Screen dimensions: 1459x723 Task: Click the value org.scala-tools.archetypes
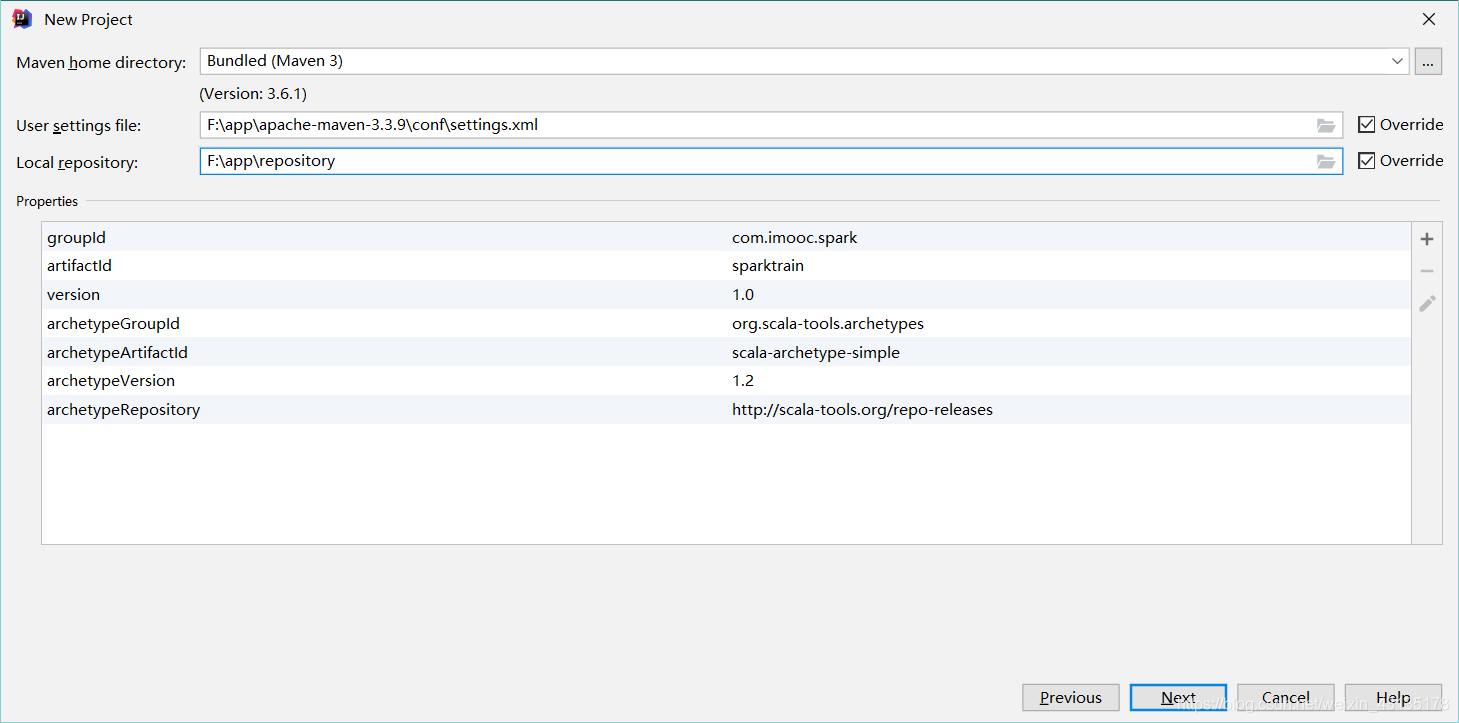coord(828,324)
